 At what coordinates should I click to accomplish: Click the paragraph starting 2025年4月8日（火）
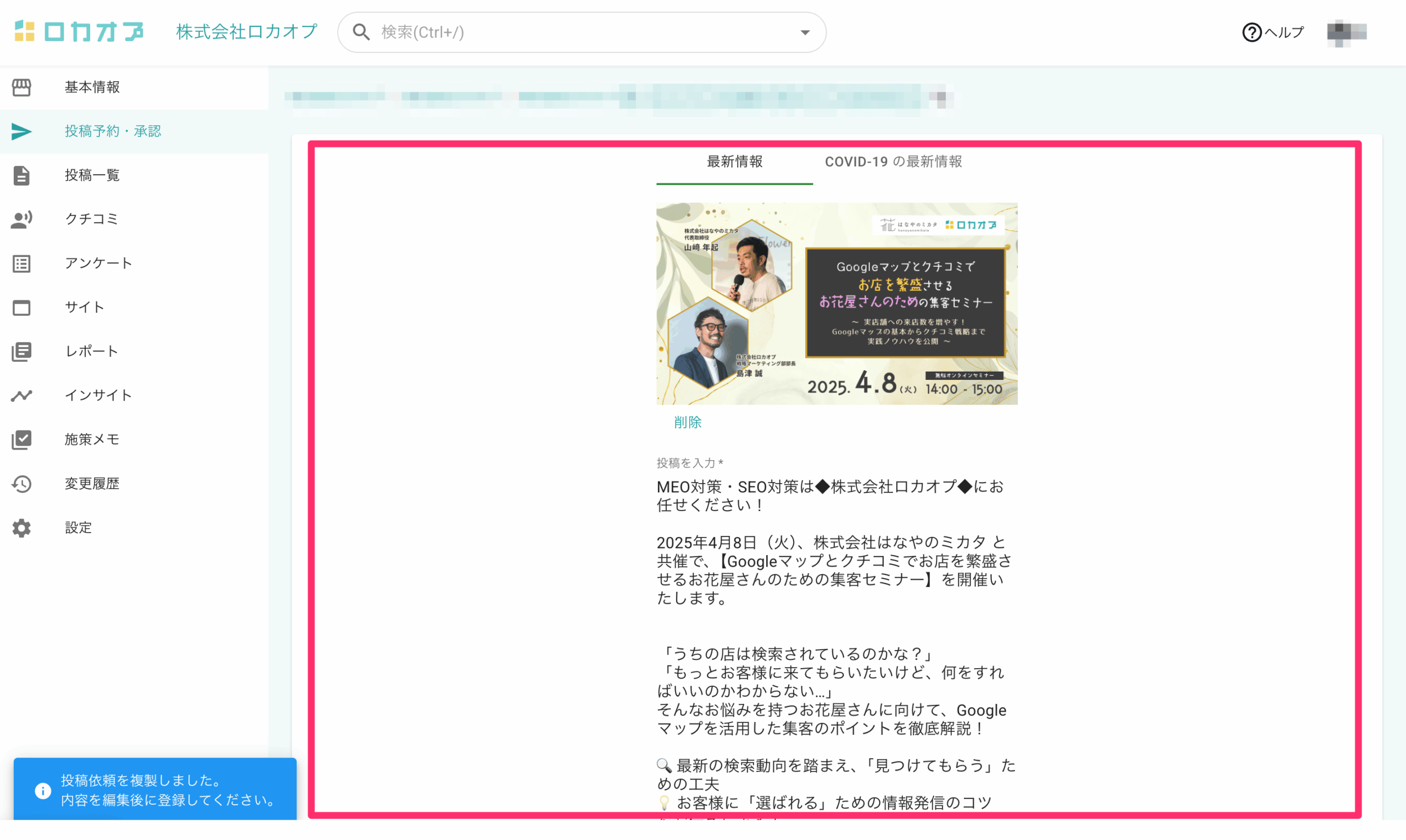point(835,570)
